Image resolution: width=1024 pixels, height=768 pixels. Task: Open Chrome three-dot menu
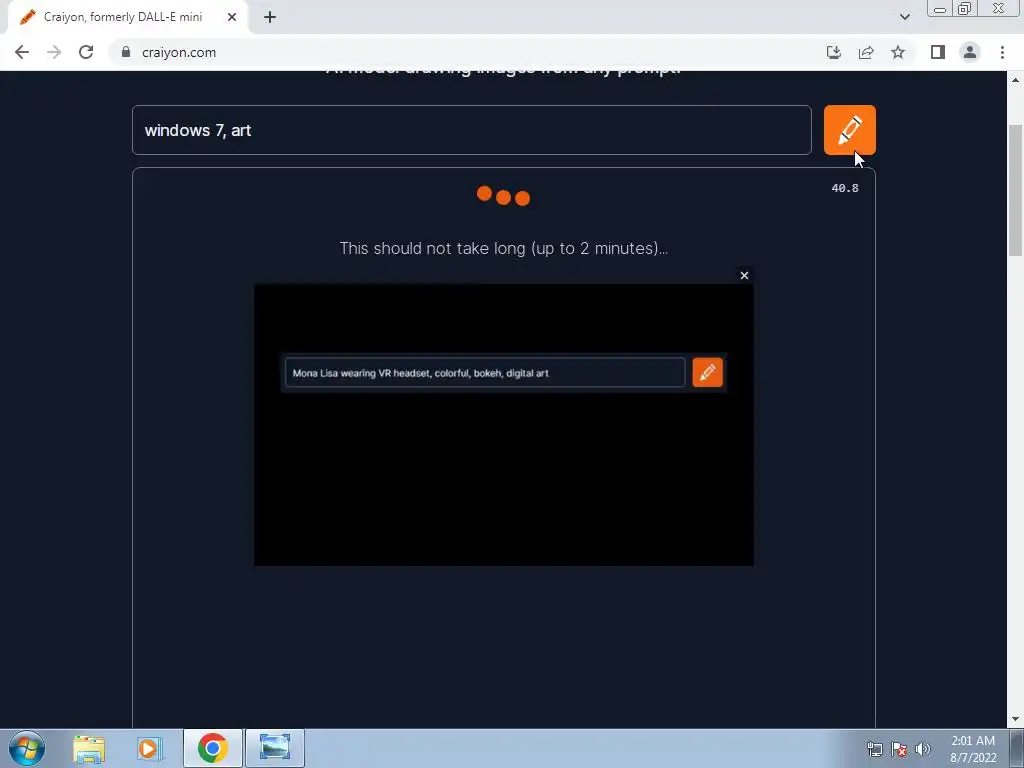pyautogui.click(x=1002, y=52)
